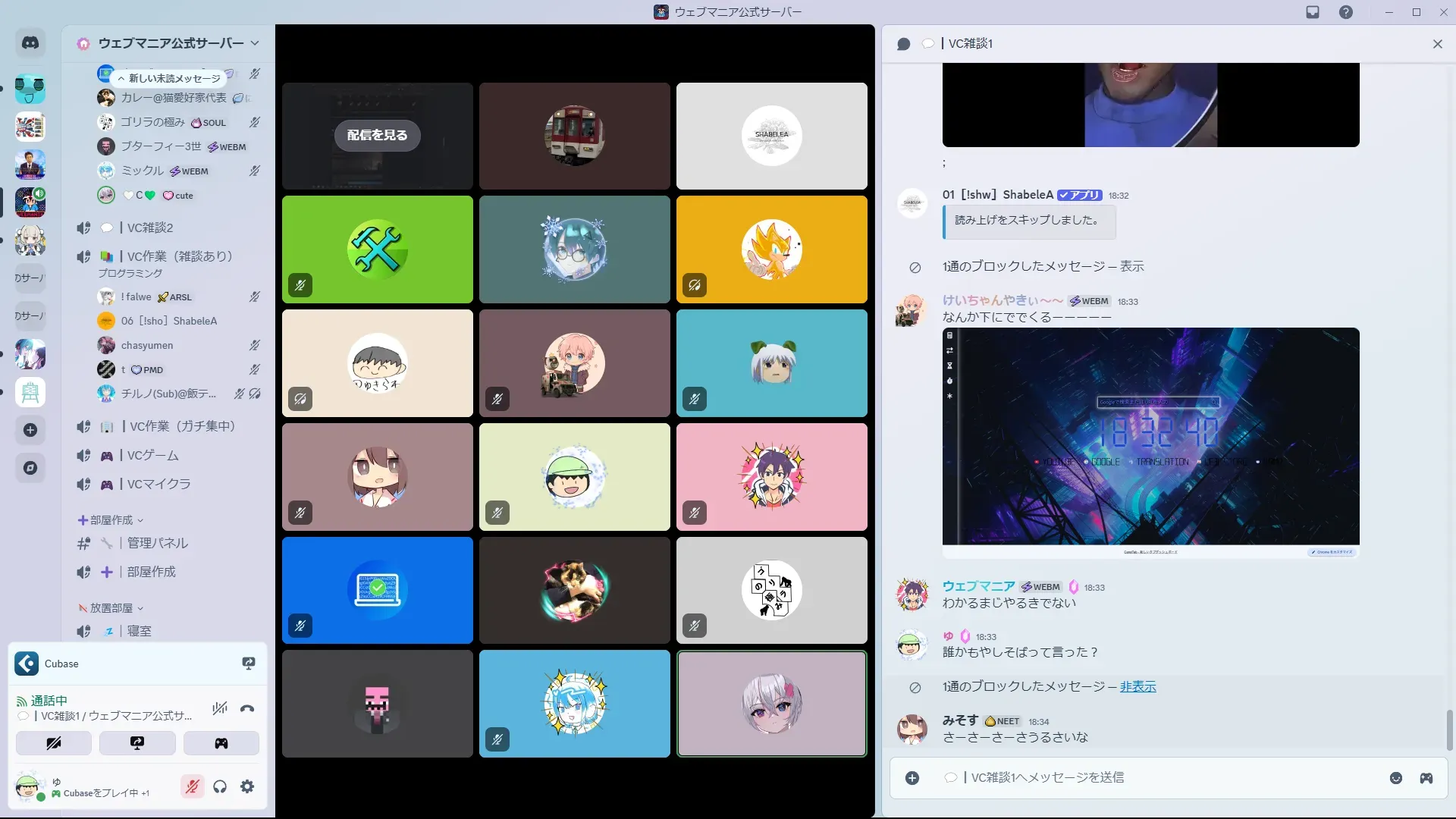Screen dimensions: 1456x819
Task: Open the inbox icon in title bar
Action: [1313, 12]
